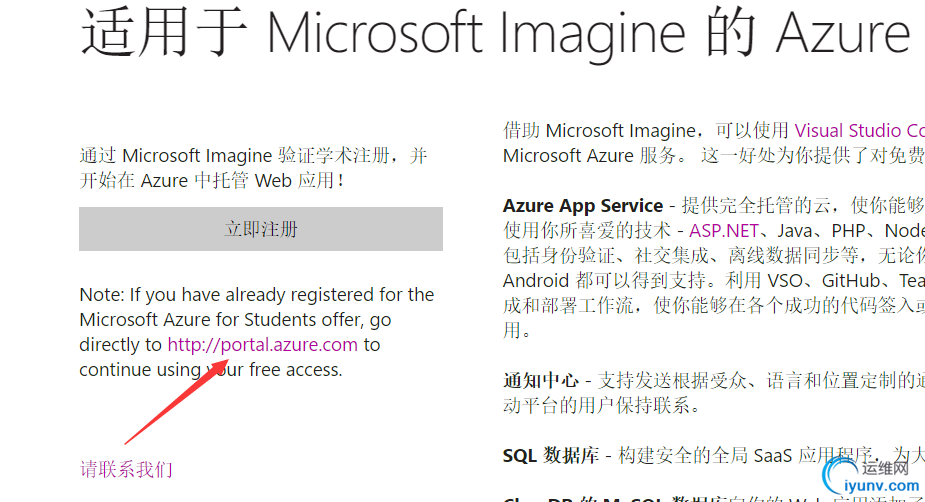Select the SQL 数据库 heading
The image size is (925, 502).
550,455
